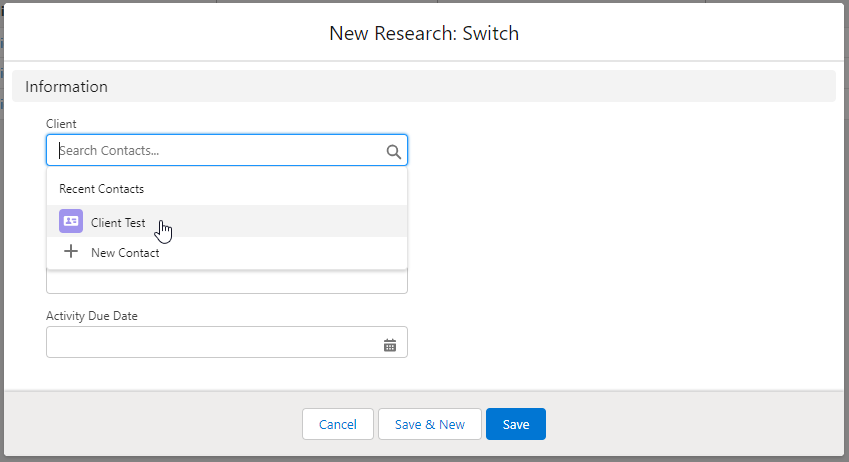Click the gray footer bar left of Cancel
Screen dimensions: 849x462
(150, 424)
